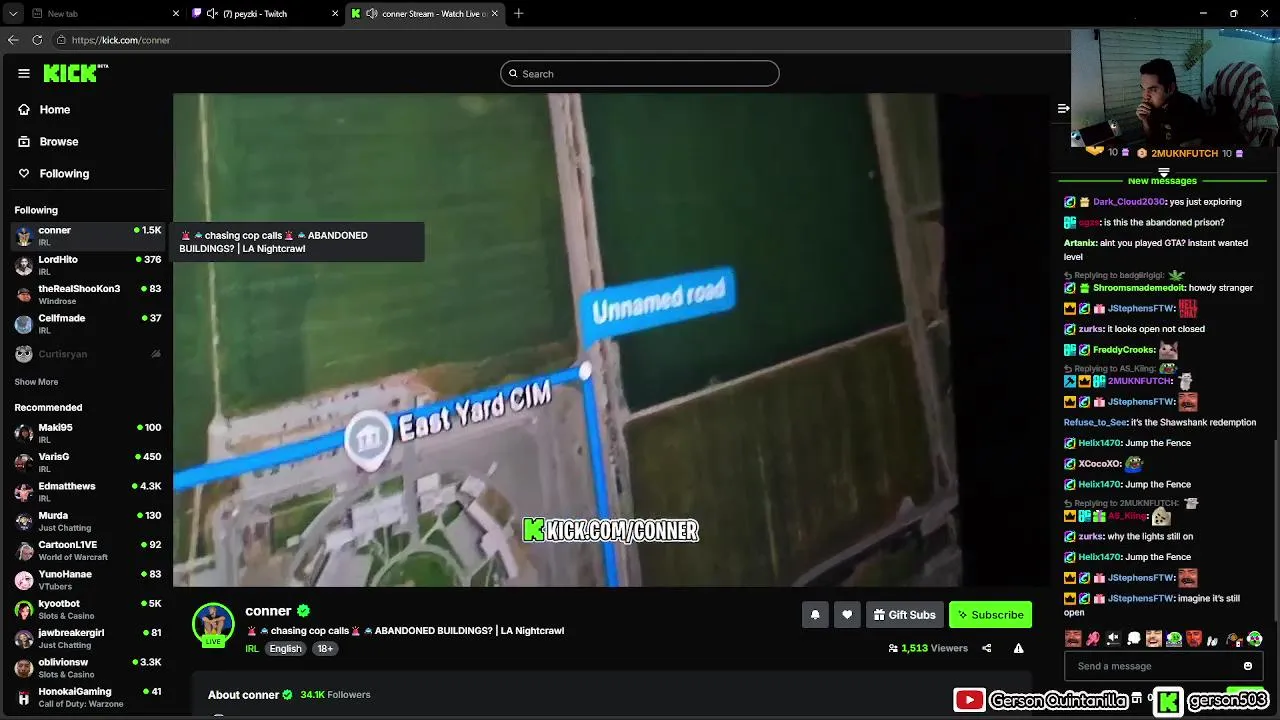
Task: Close the peyzki Twitch tab
Action: coord(335,14)
